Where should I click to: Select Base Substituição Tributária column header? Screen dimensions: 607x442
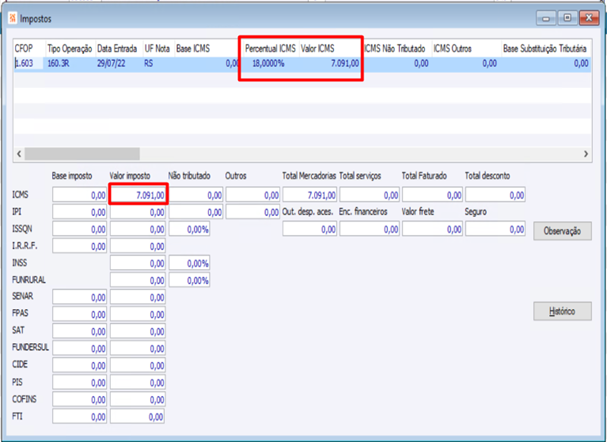point(546,49)
